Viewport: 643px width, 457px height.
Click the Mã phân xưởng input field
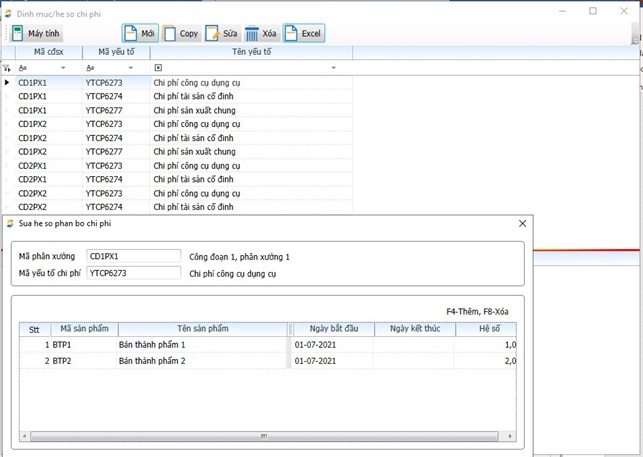click(133, 257)
